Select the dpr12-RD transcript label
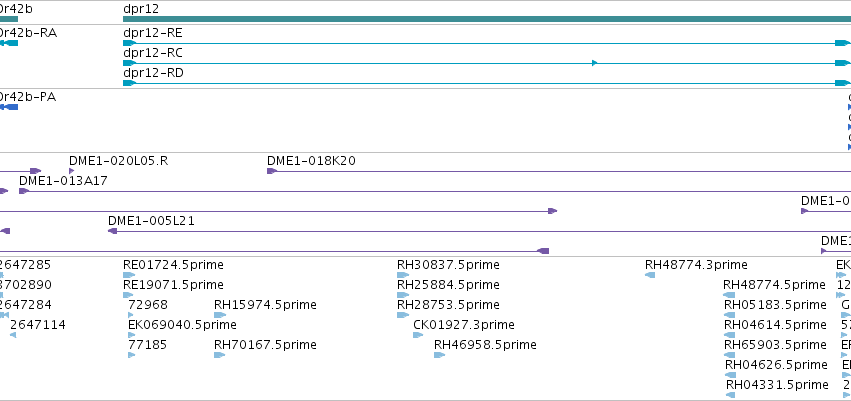Viewport: 851px width, 401px height. (153, 73)
